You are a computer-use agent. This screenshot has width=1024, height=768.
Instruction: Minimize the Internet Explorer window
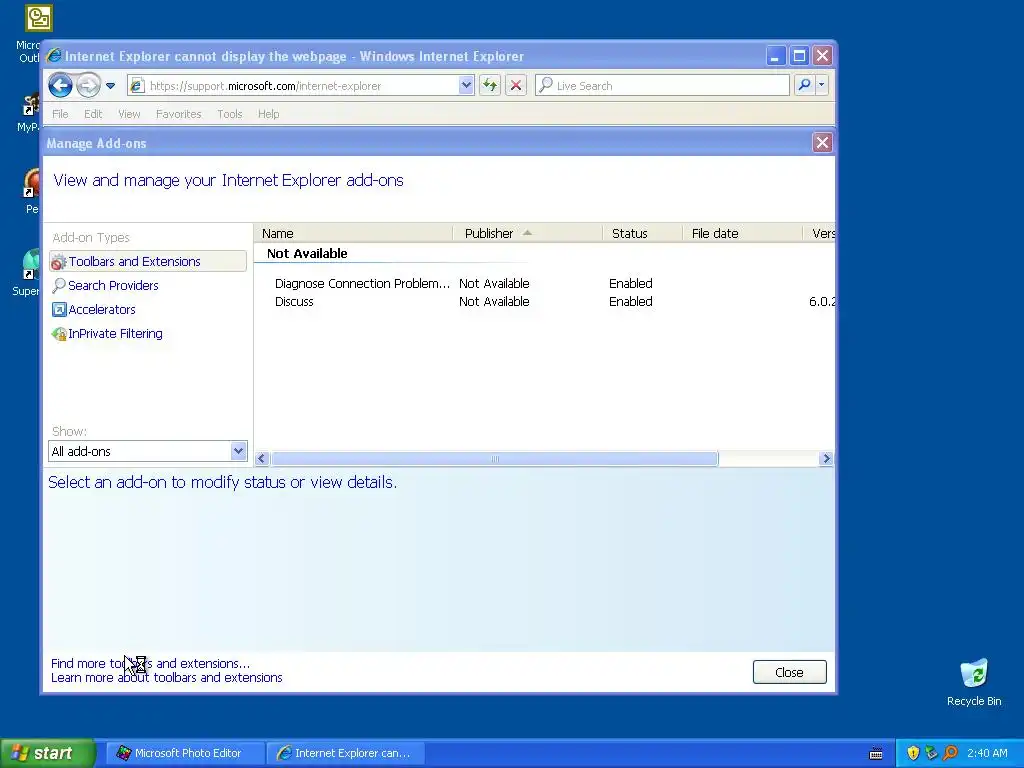[775, 56]
